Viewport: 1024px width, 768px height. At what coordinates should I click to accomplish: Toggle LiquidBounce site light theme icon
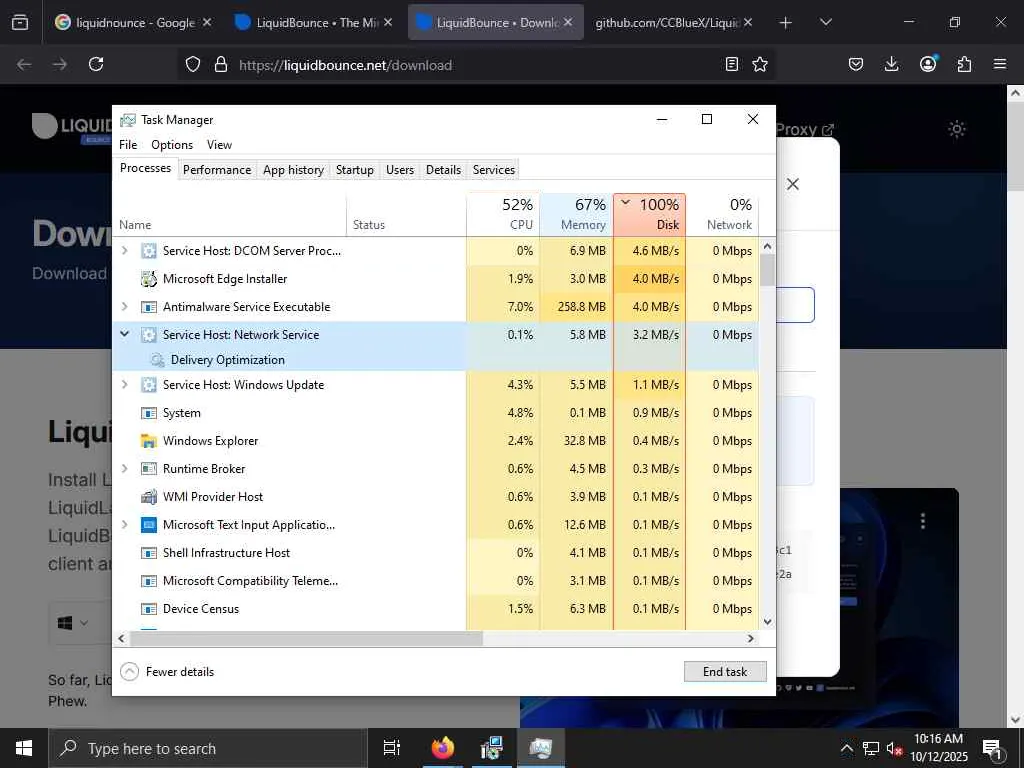point(957,129)
